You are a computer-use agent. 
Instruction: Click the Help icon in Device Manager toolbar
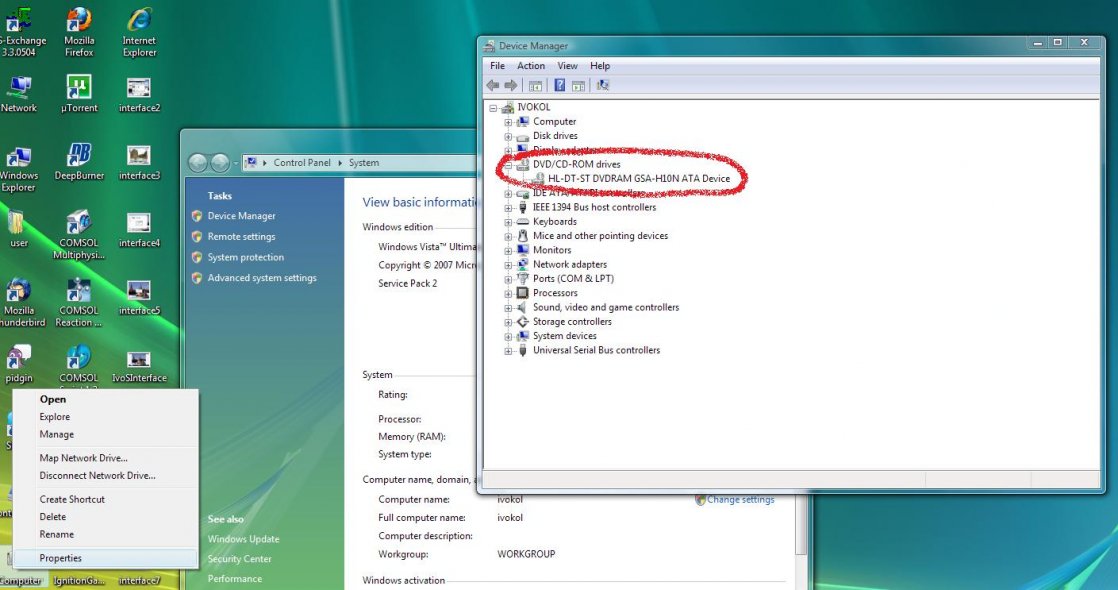point(560,86)
